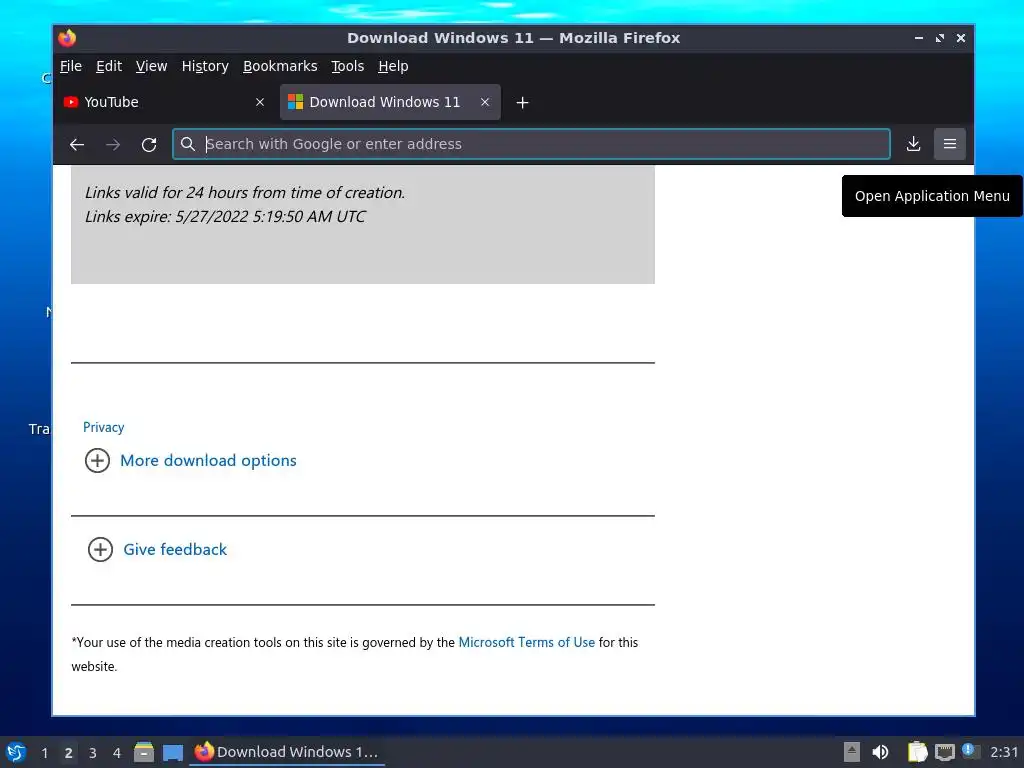This screenshot has height=768, width=1024.
Task: Go back one page
Action: (77, 144)
